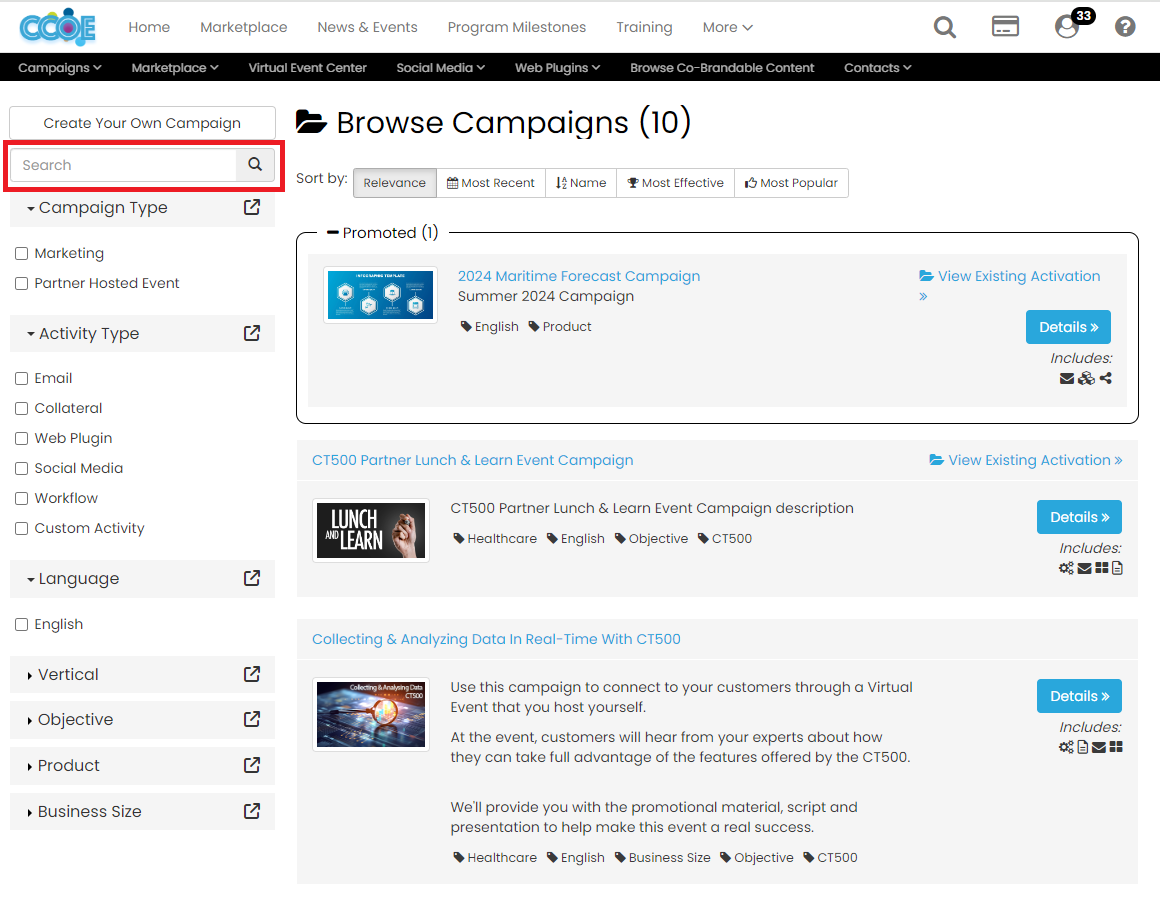Tick the English language checkbox
Image resolution: width=1160 pixels, height=904 pixels.
coord(22,624)
